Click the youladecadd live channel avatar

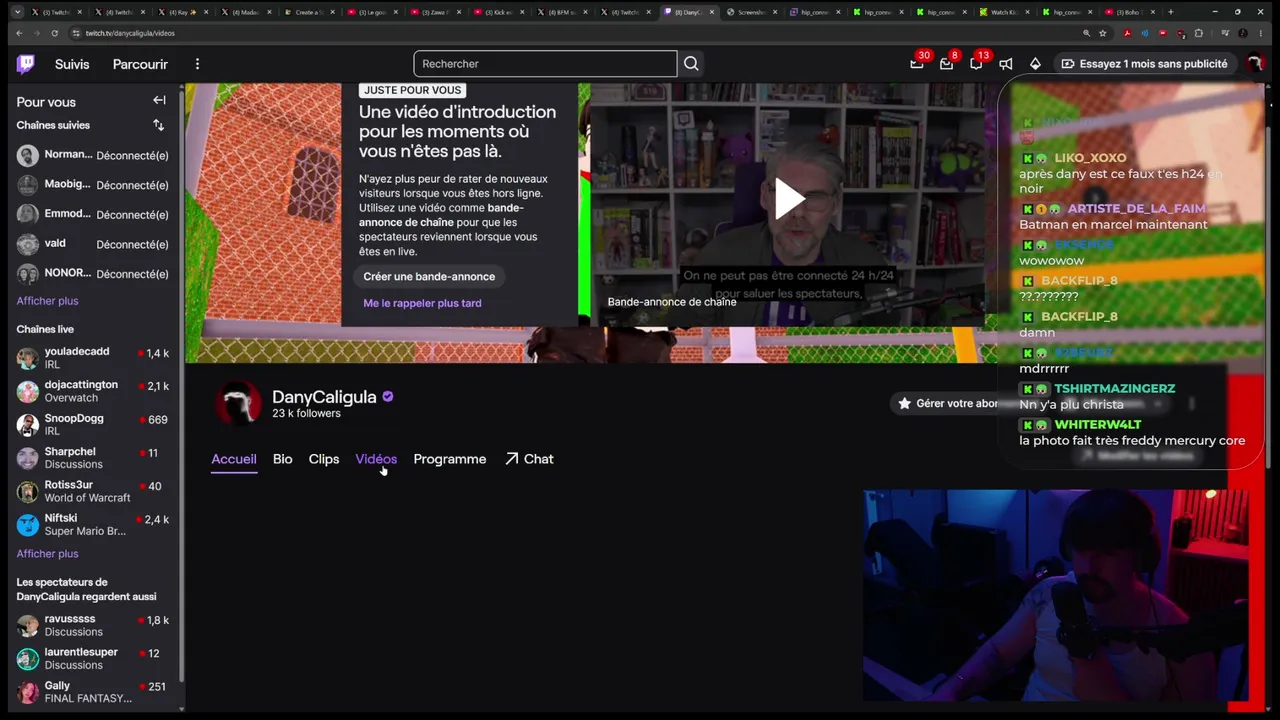pos(28,358)
